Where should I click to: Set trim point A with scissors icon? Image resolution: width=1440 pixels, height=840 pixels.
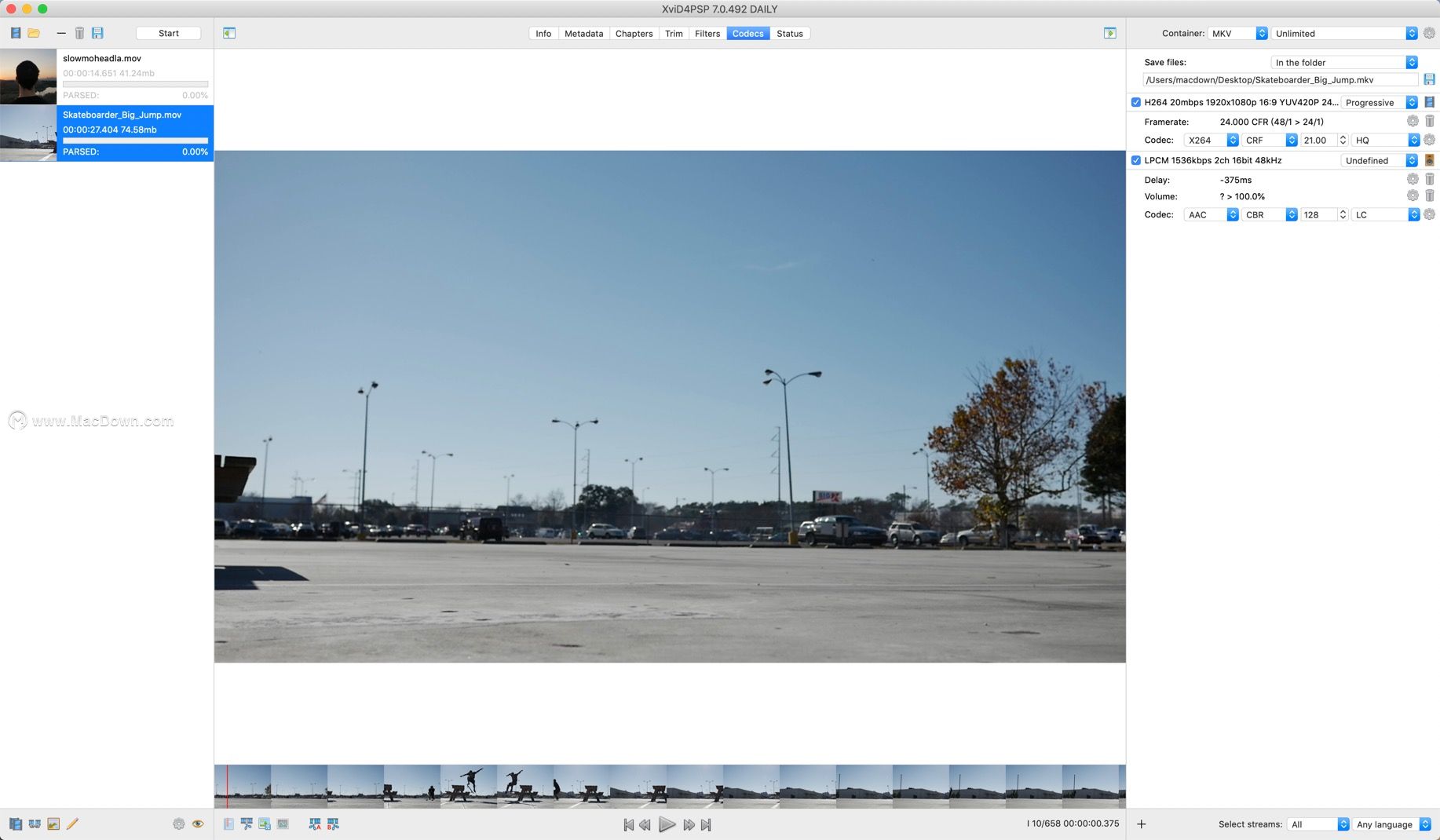[x=315, y=824]
